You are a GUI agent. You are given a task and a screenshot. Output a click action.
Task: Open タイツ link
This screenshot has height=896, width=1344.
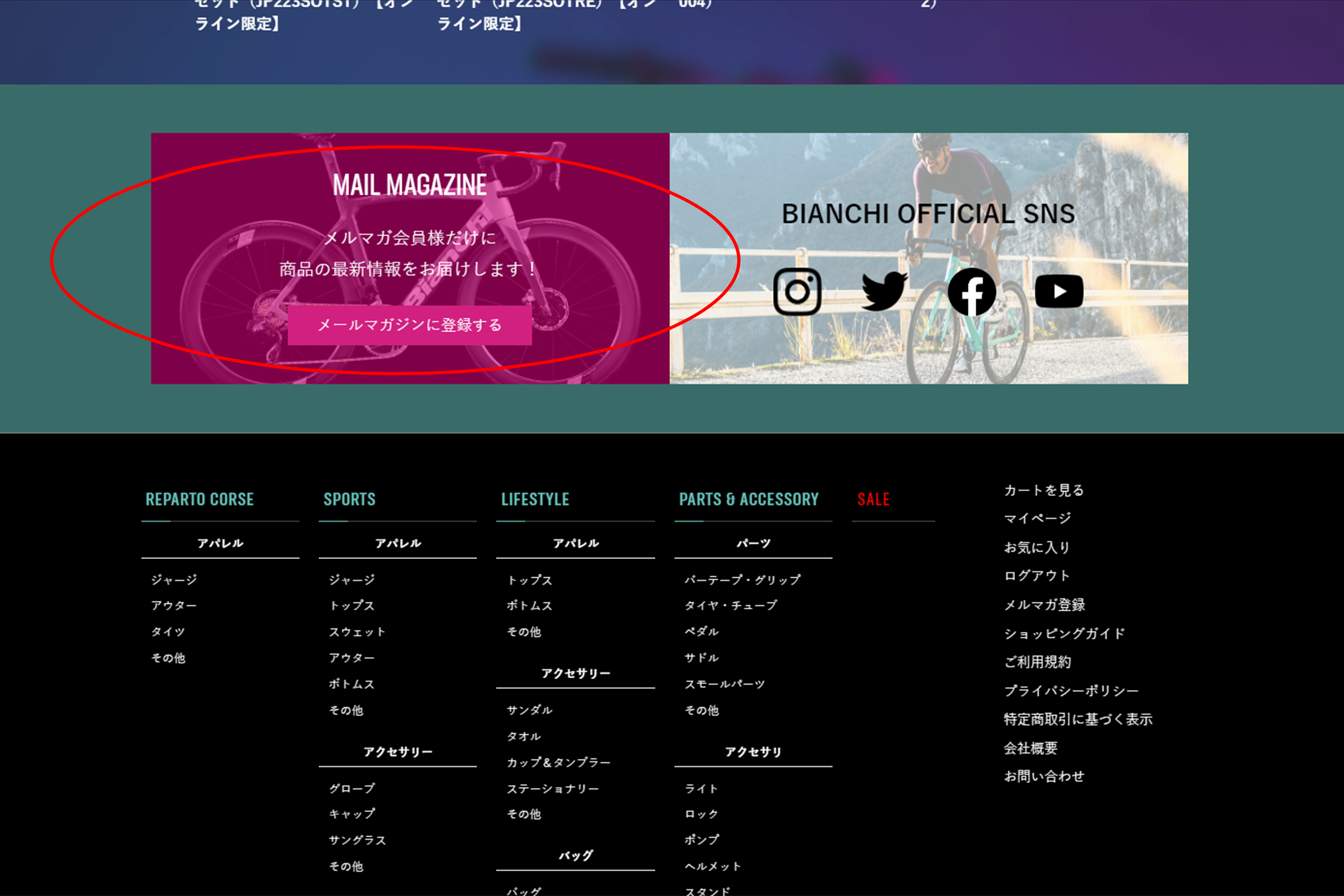pyautogui.click(x=168, y=632)
